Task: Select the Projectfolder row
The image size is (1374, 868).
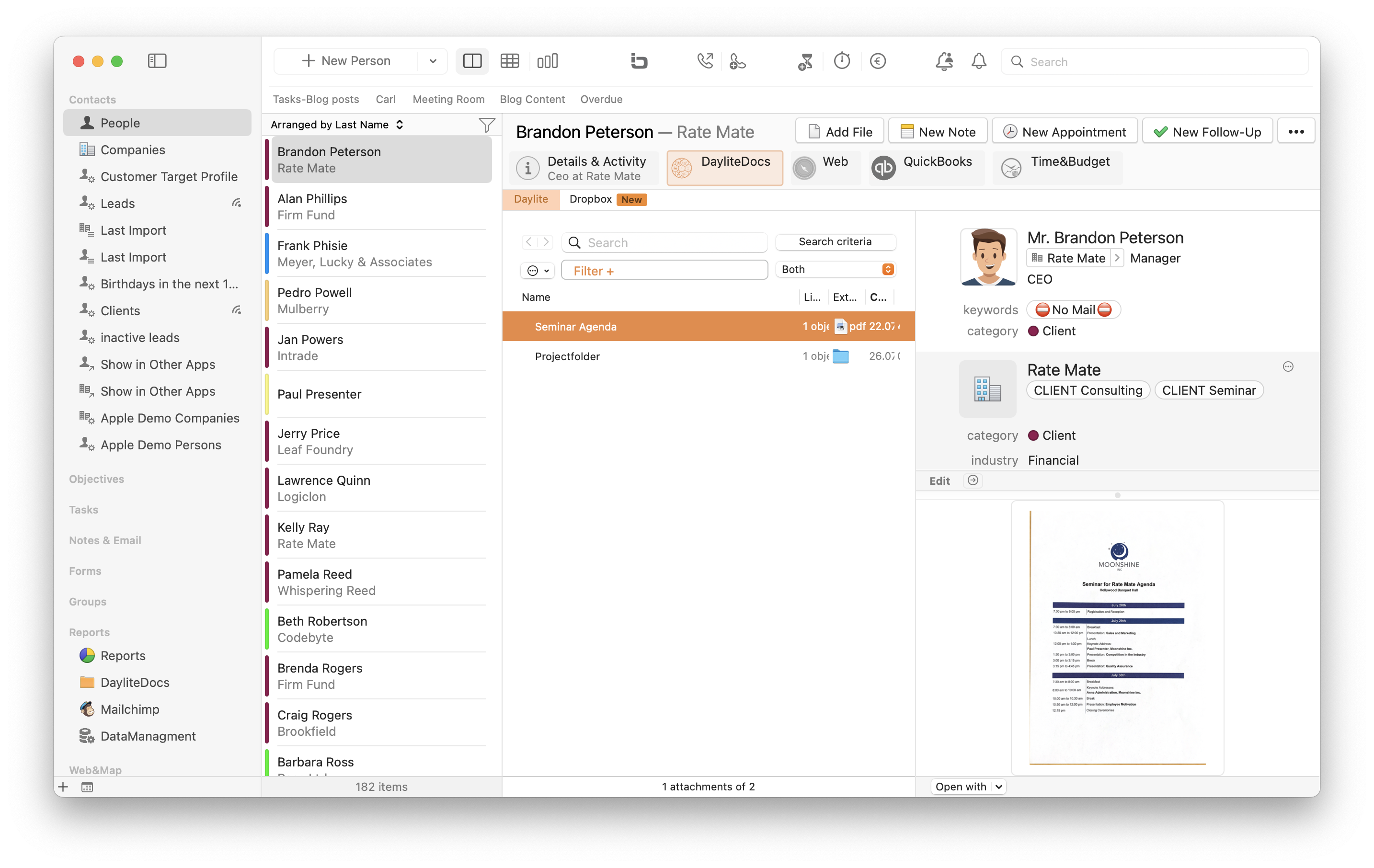Action: (708, 356)
